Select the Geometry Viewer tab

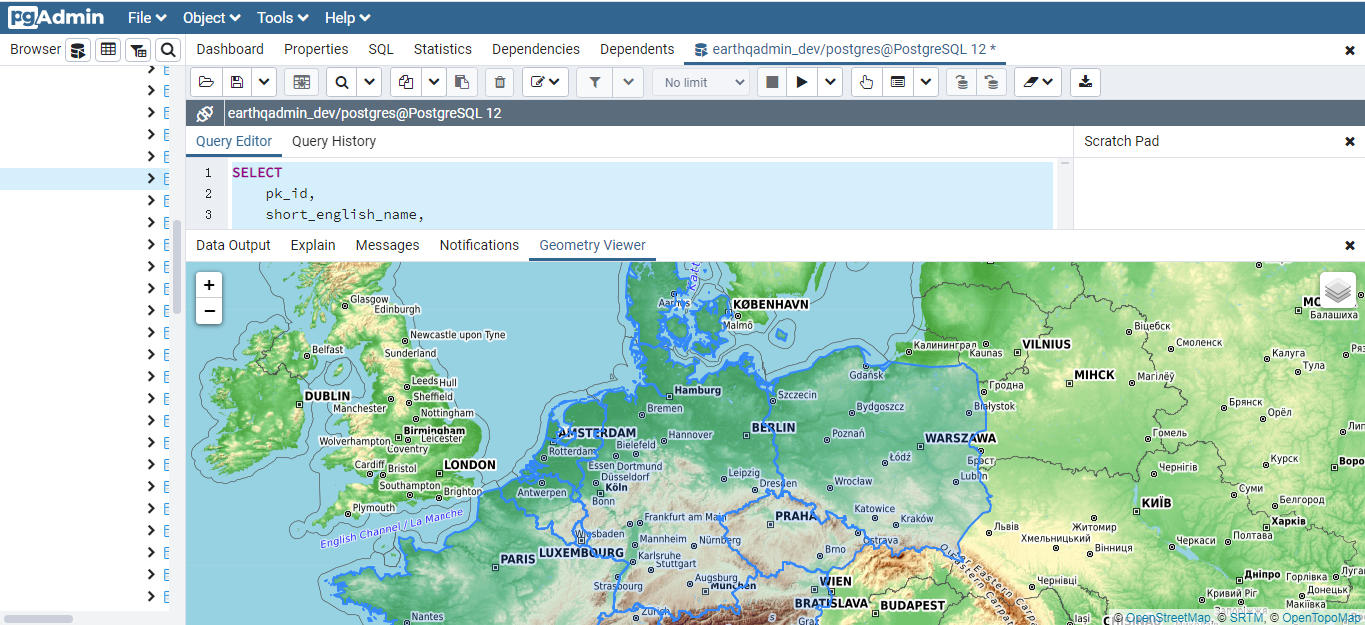click(593, 245)
